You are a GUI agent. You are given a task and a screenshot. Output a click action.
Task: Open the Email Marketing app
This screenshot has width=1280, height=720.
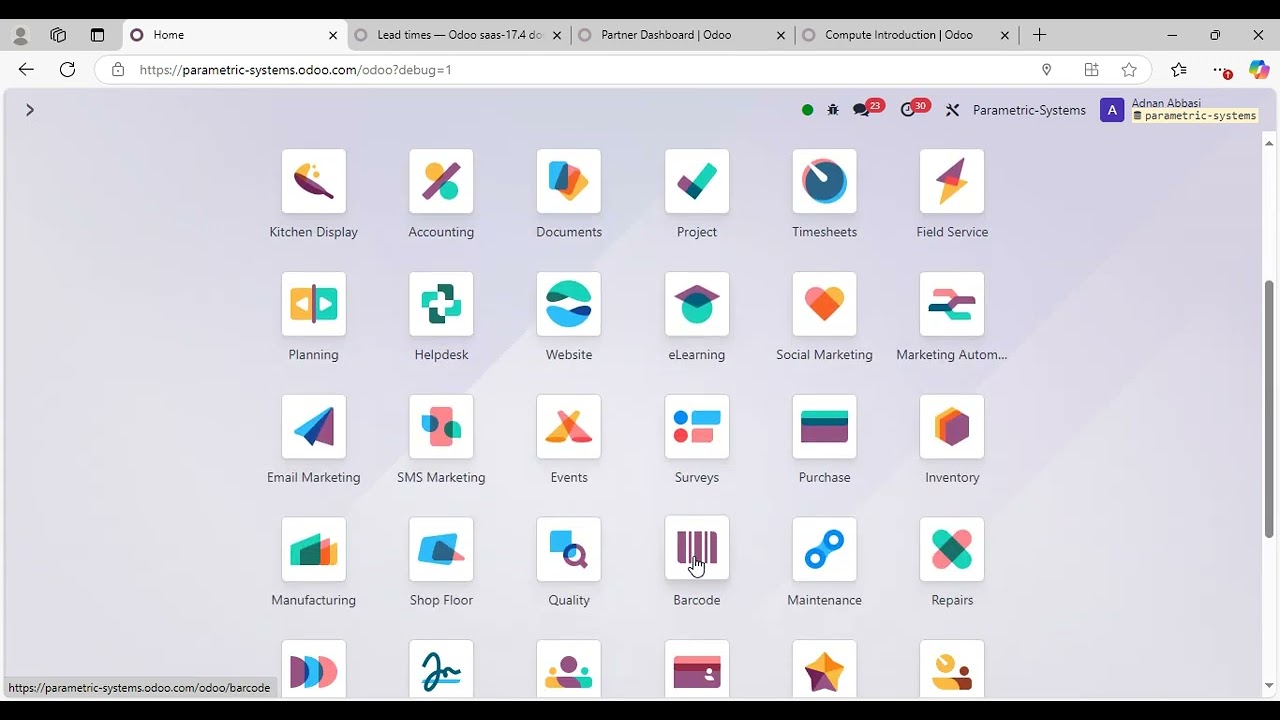(314, 427)
